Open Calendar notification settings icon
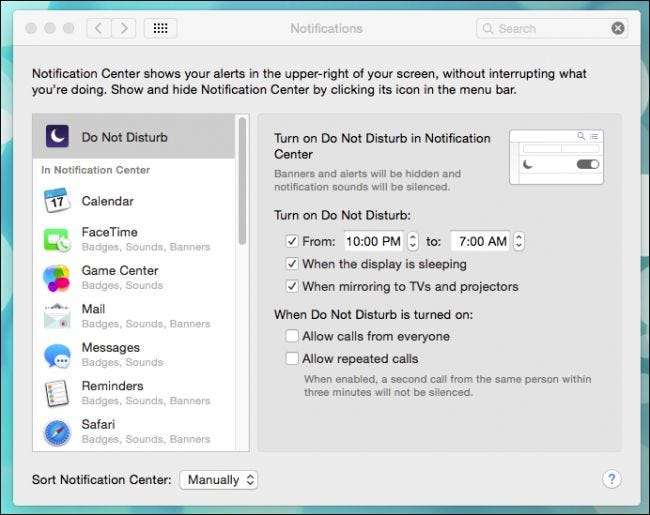Image resolution: width=650 pixels, height=515 pixels. pyautogui.click(x=56, y=201)
